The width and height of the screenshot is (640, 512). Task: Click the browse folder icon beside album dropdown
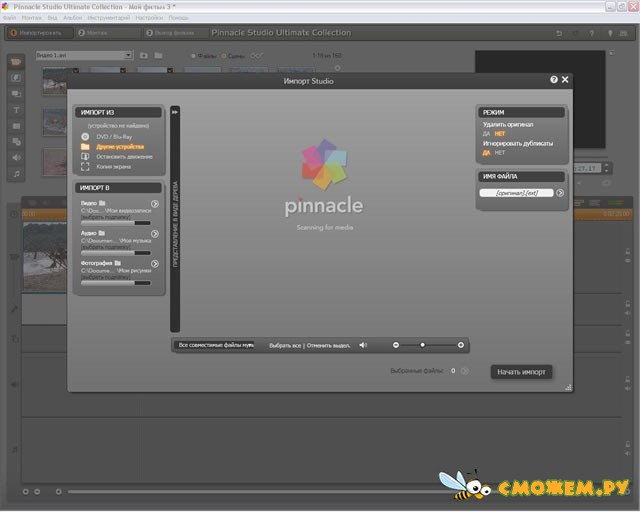[158, 56]
